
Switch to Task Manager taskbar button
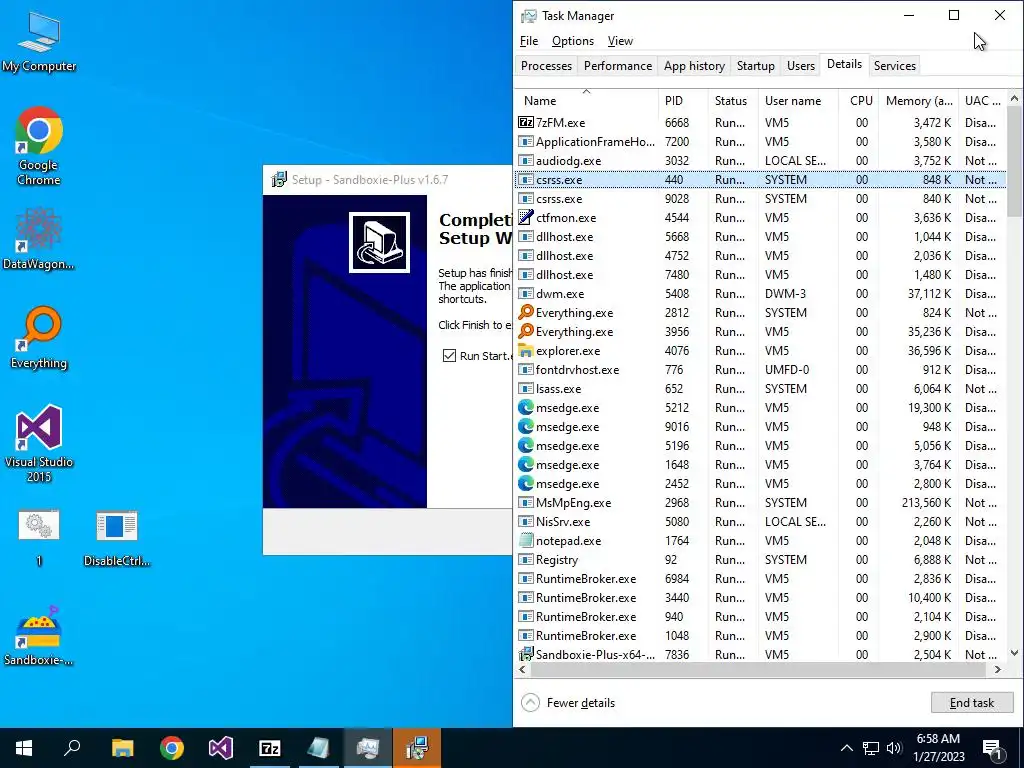pos(368,748)
